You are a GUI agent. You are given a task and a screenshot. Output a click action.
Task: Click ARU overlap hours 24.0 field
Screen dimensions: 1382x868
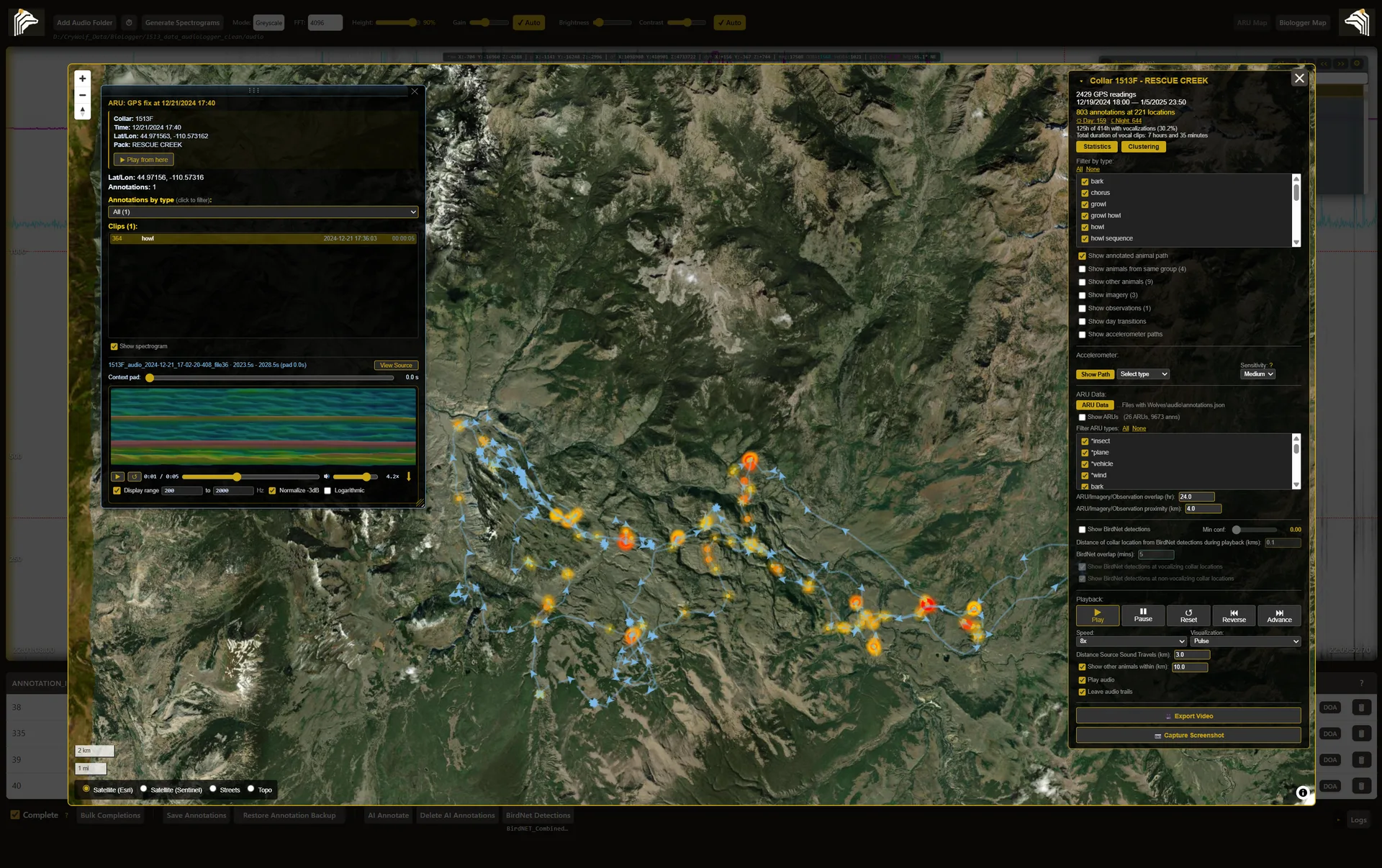click(x=1196, y=497)
